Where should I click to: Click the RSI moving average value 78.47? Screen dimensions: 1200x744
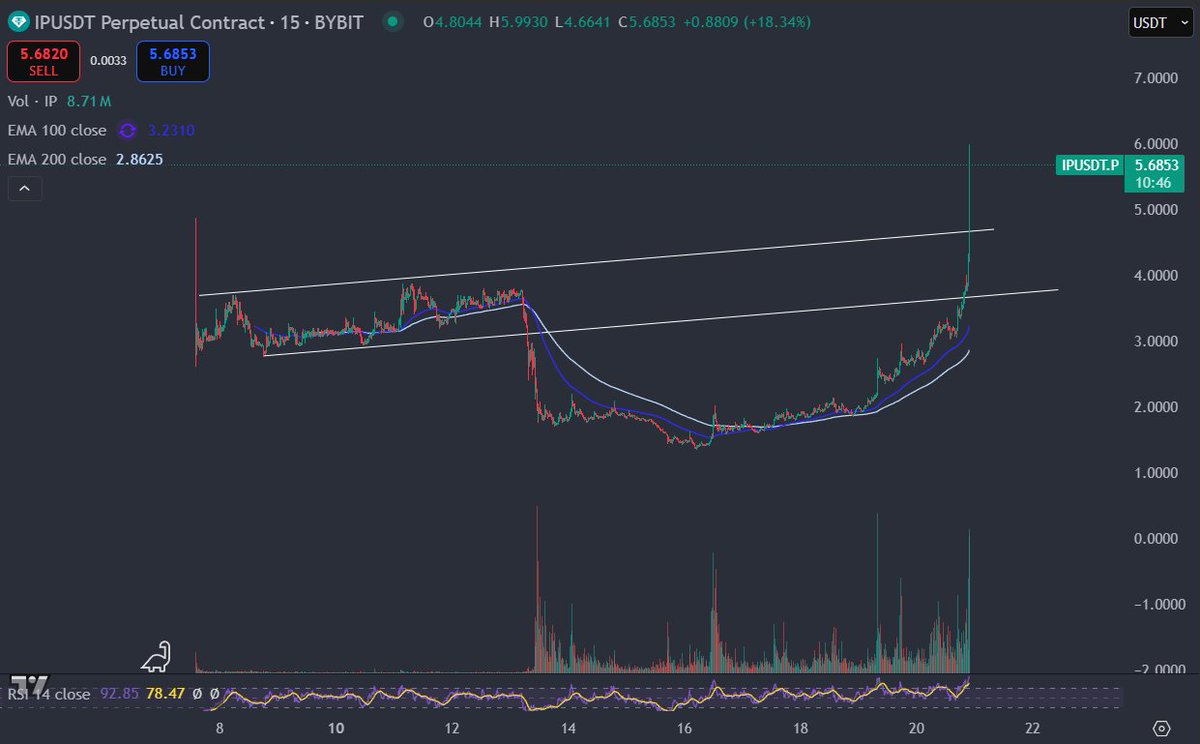(x=164, y=694)
